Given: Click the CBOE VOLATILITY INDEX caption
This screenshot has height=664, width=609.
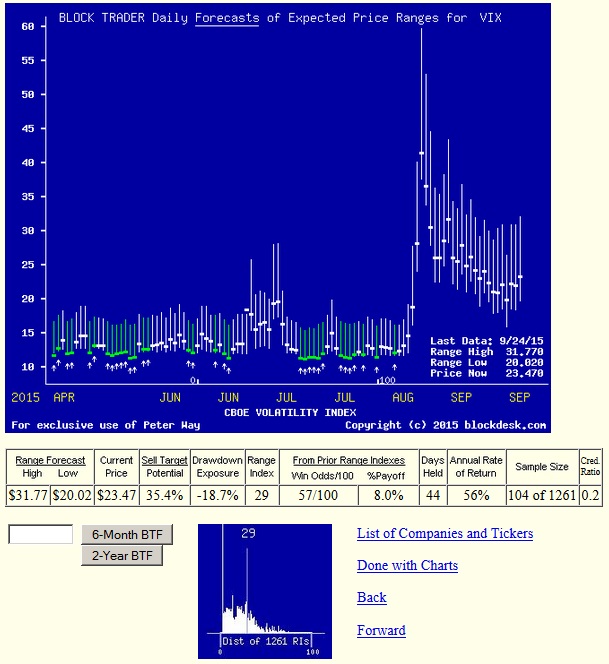Looking at the screenshot, I should [x=290, y=412].
